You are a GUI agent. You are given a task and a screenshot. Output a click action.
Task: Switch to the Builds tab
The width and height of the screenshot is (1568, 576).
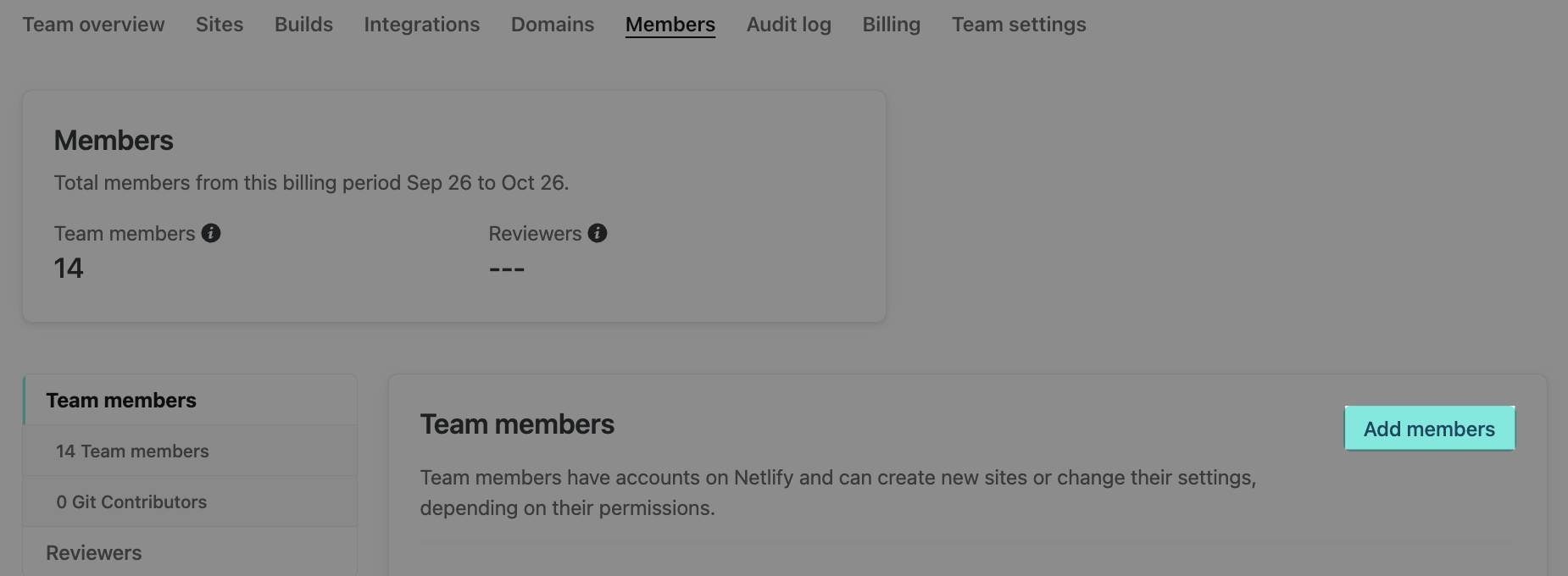[x=303, y=25]
